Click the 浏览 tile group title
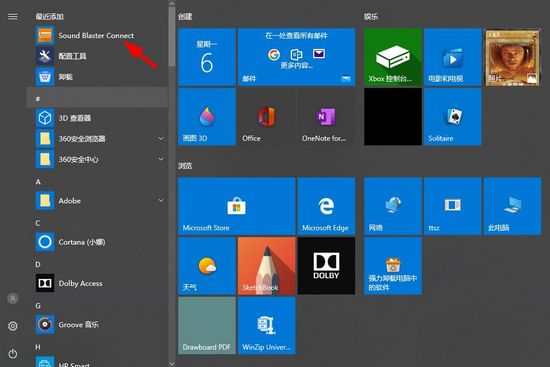The image size is (550, 367). point(185,166)
